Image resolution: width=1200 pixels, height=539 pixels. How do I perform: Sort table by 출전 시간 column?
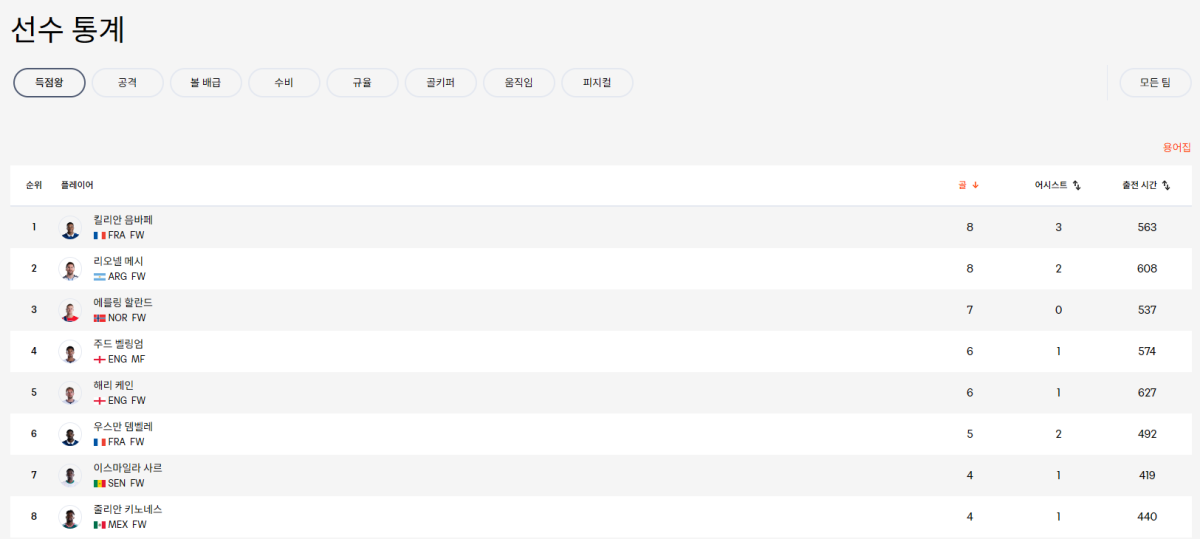(x=1146, y=185)
